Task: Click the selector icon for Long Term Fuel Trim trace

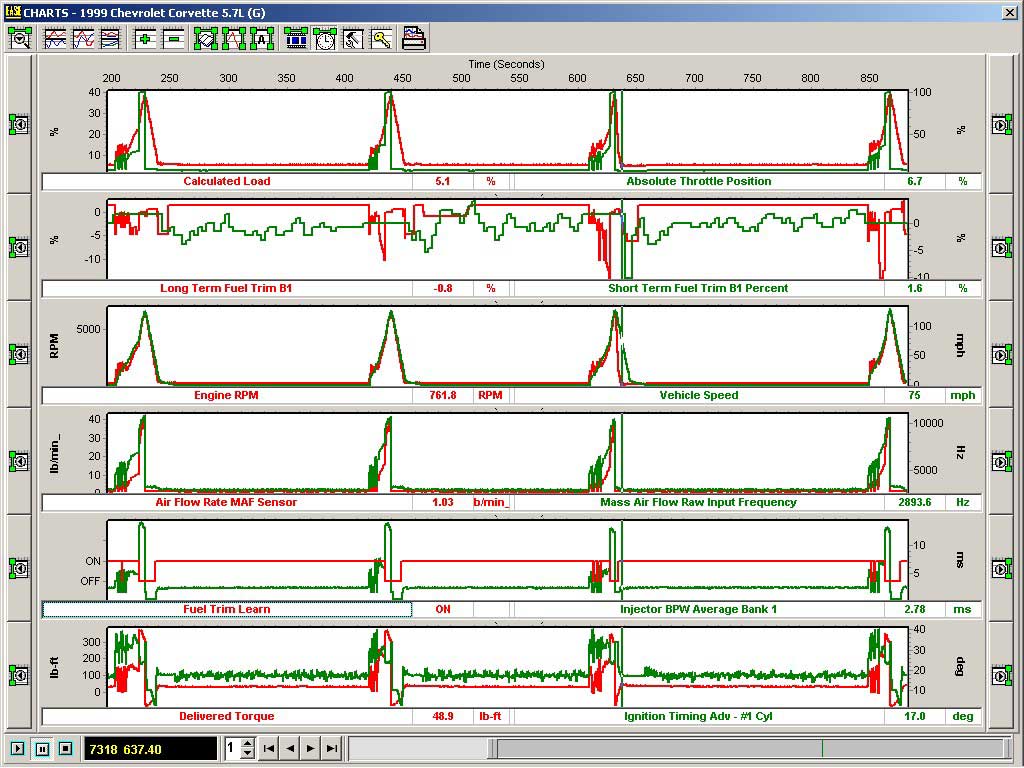Action: pos(19,248)
